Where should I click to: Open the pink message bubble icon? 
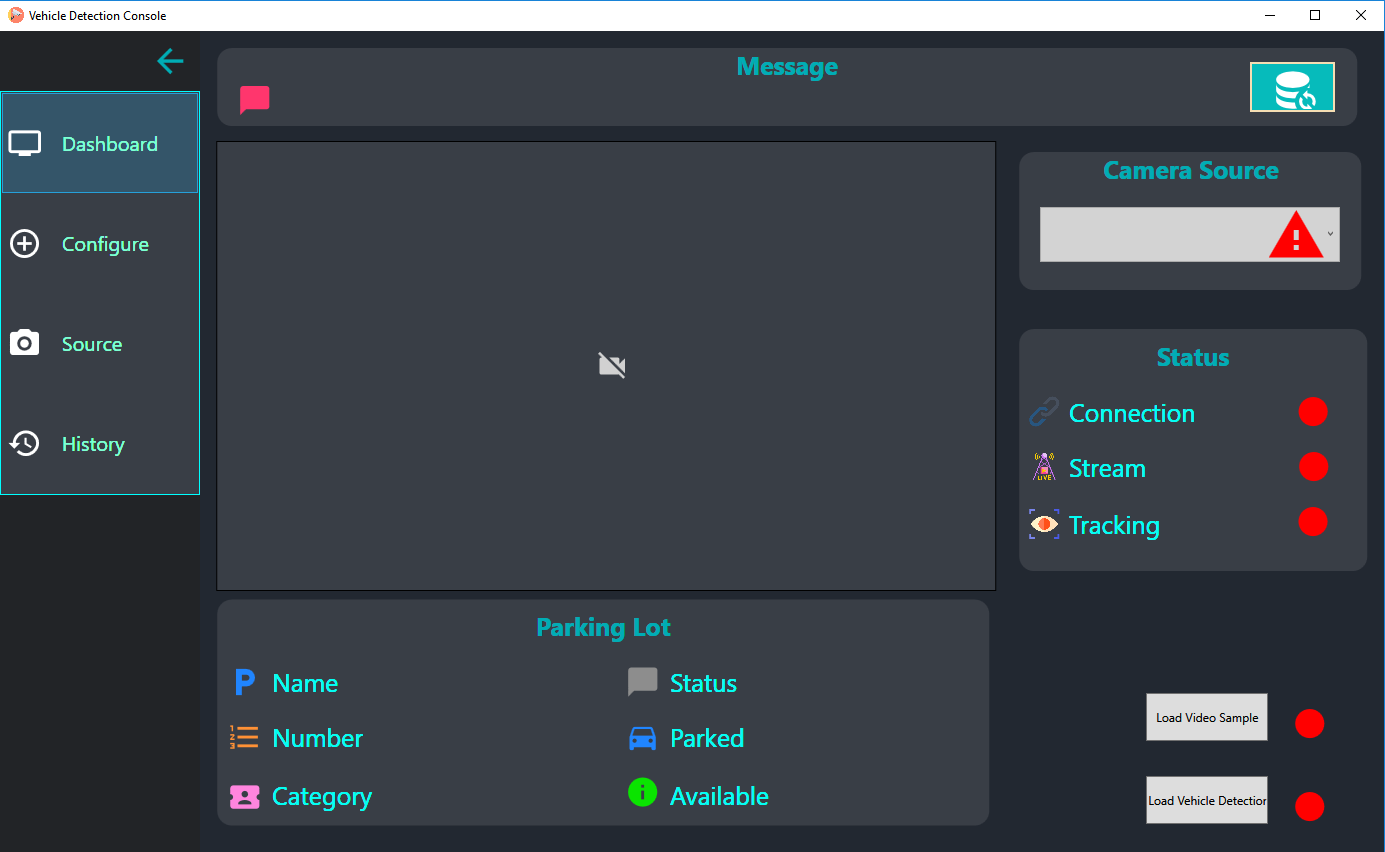point(254,99)
